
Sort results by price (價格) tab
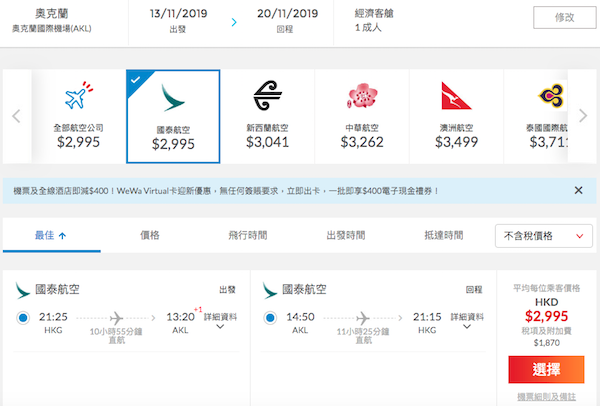coord(150,235)
